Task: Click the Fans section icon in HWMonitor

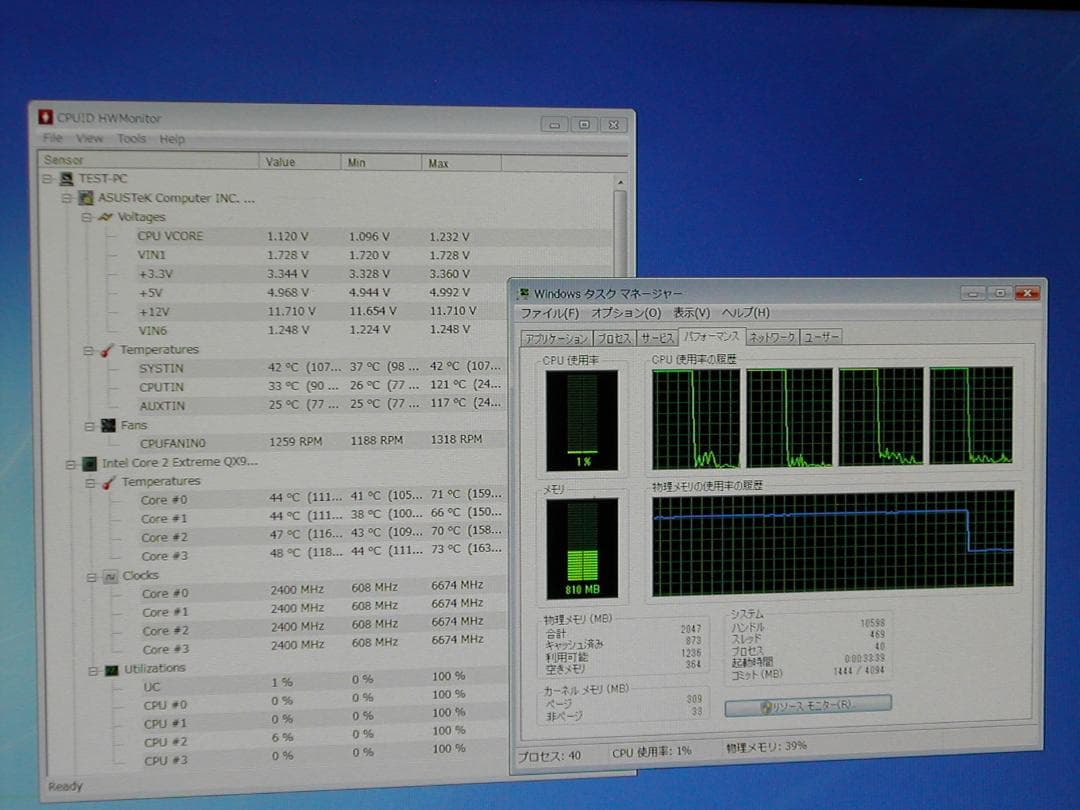Action: click(110, 425)
